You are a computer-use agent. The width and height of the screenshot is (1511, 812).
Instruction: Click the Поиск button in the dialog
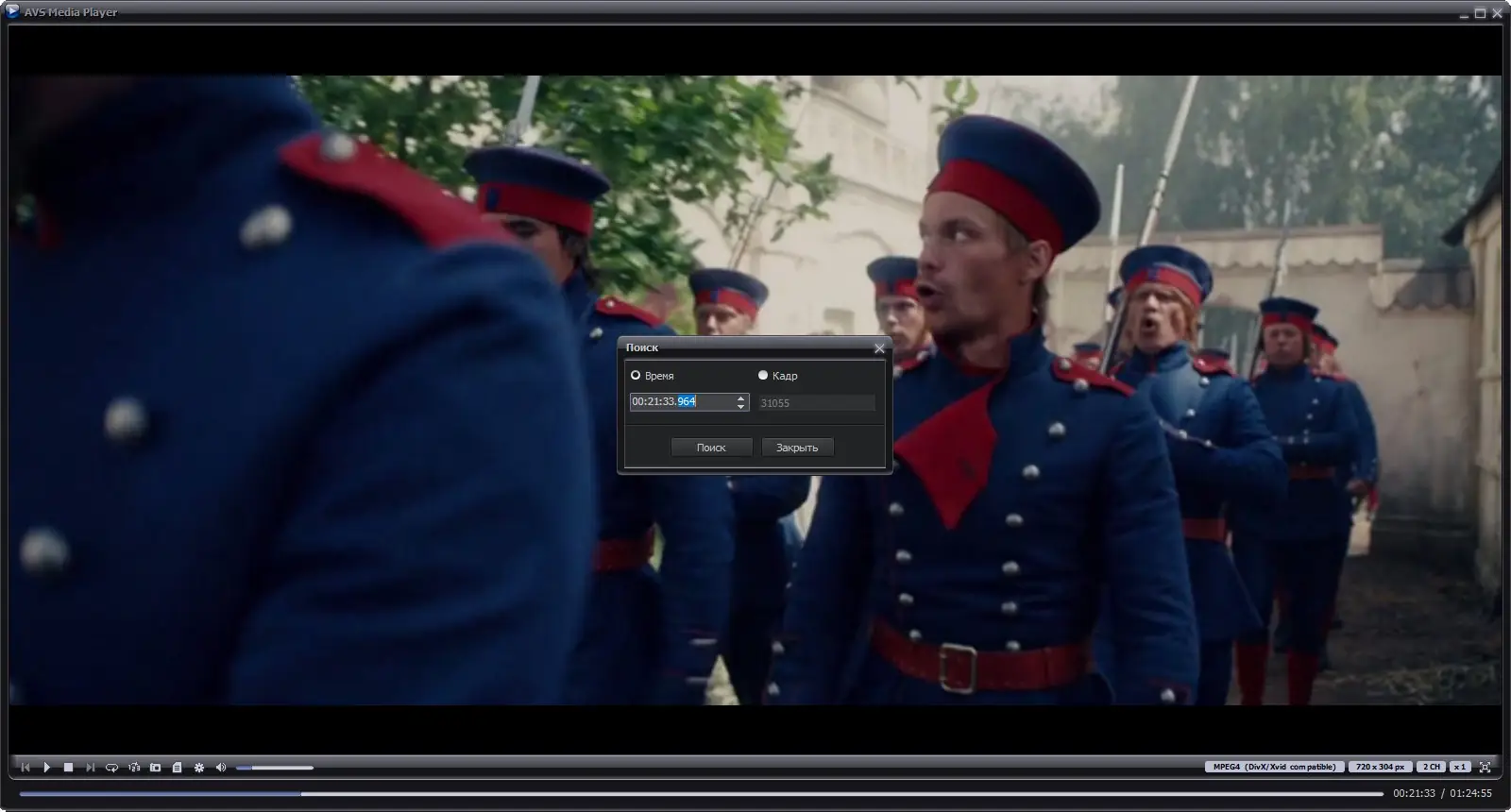coord(711,448)
